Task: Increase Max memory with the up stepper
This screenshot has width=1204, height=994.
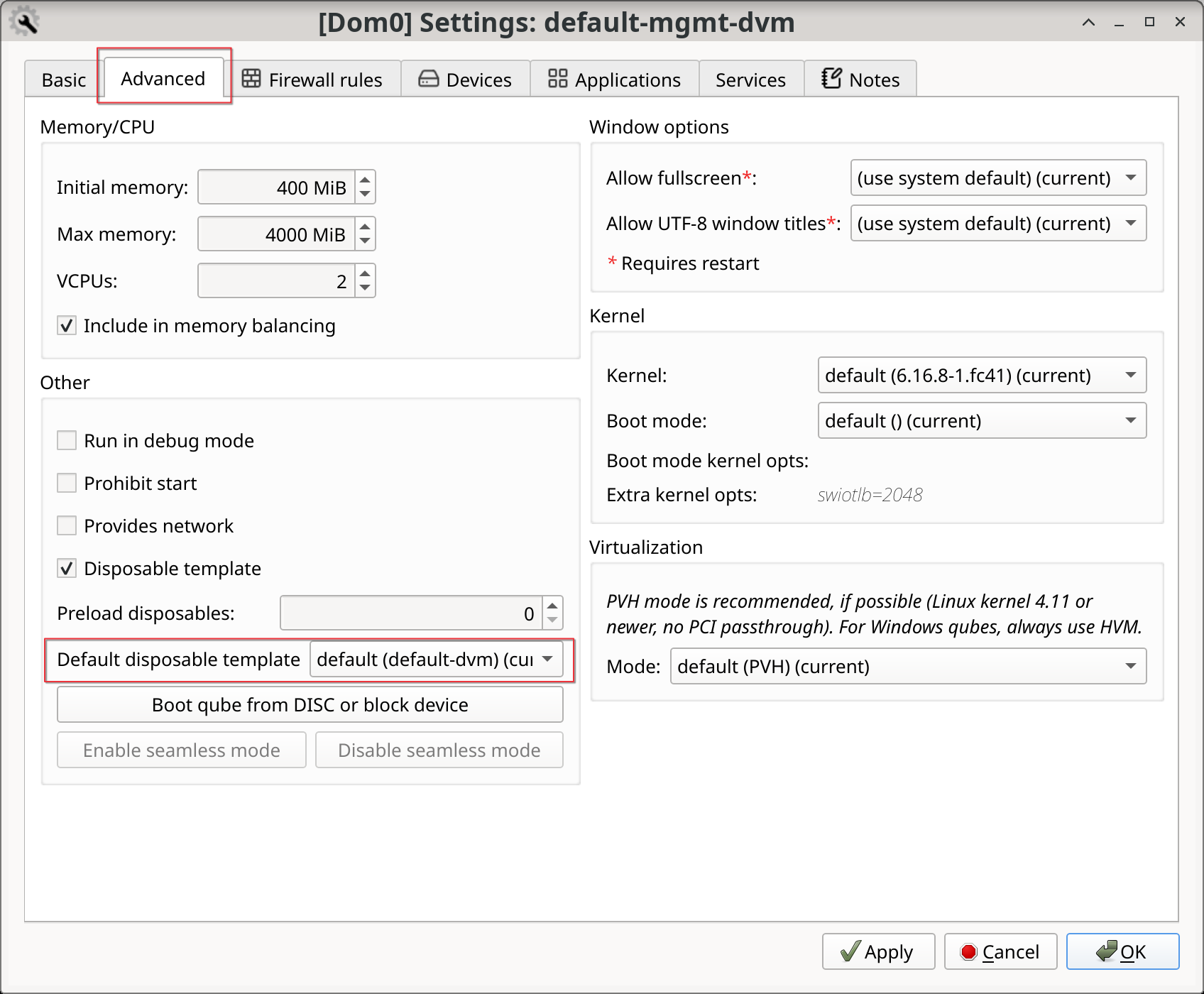Action: coord(364,227)
